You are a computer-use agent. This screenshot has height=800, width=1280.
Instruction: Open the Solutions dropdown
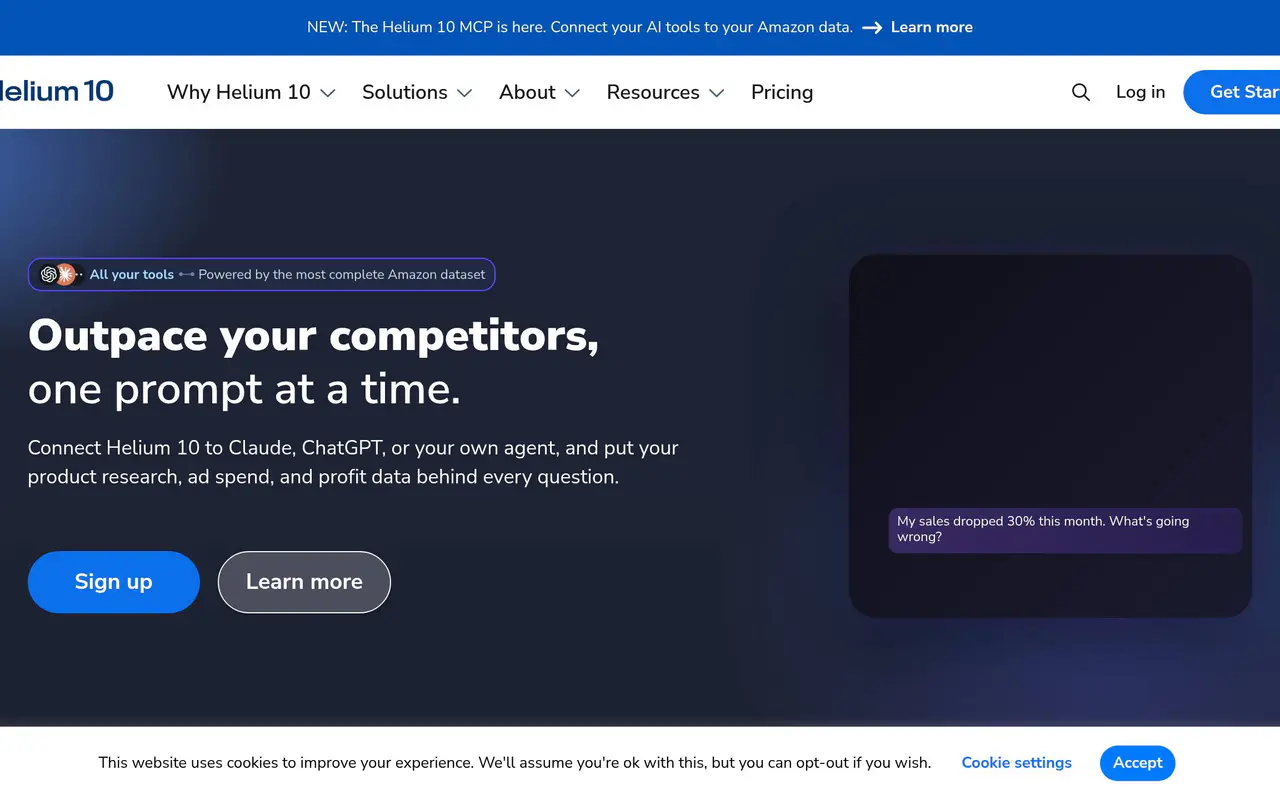tap(417, 92)
